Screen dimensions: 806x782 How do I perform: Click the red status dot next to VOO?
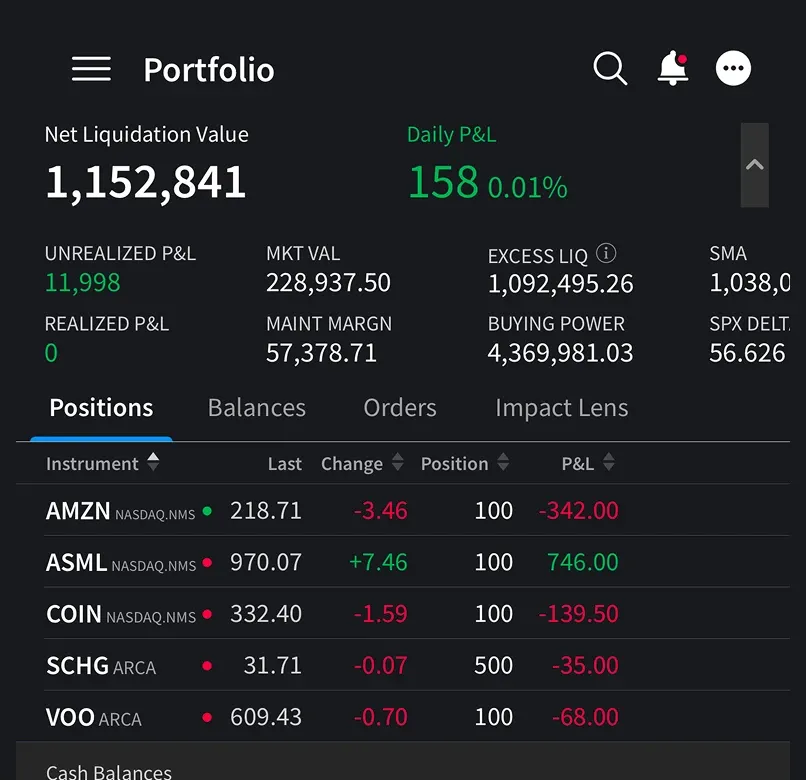(x=207, y=718)
